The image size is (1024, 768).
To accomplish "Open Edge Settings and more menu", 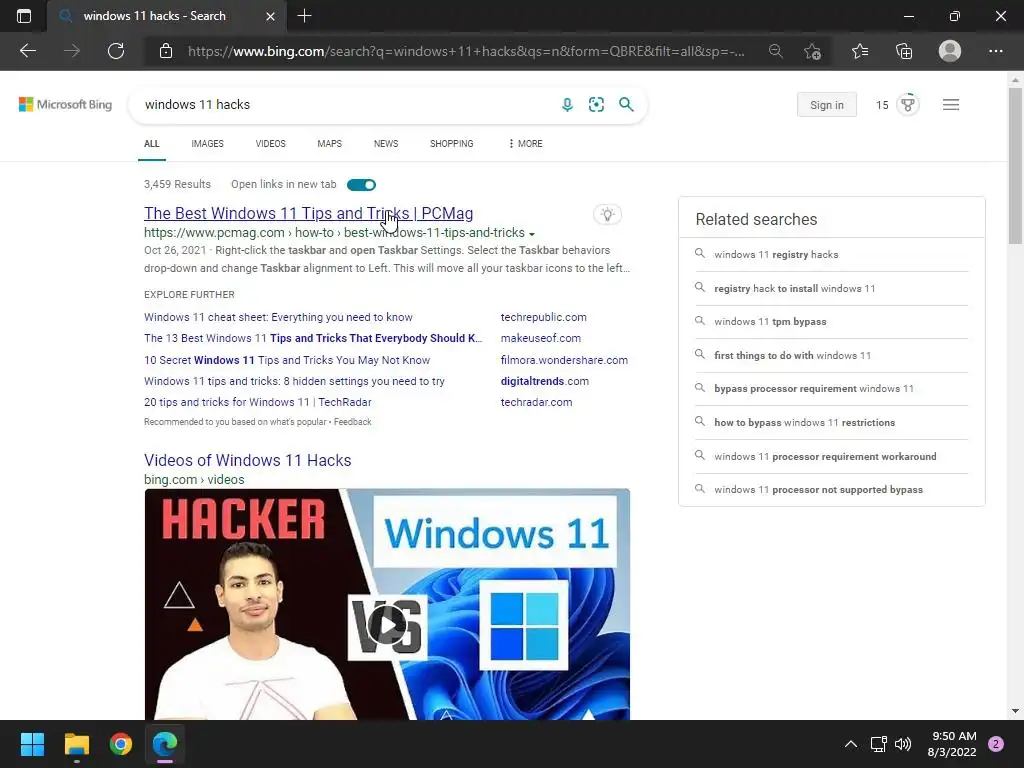I will pyautogui.click(x=996, y=51).
